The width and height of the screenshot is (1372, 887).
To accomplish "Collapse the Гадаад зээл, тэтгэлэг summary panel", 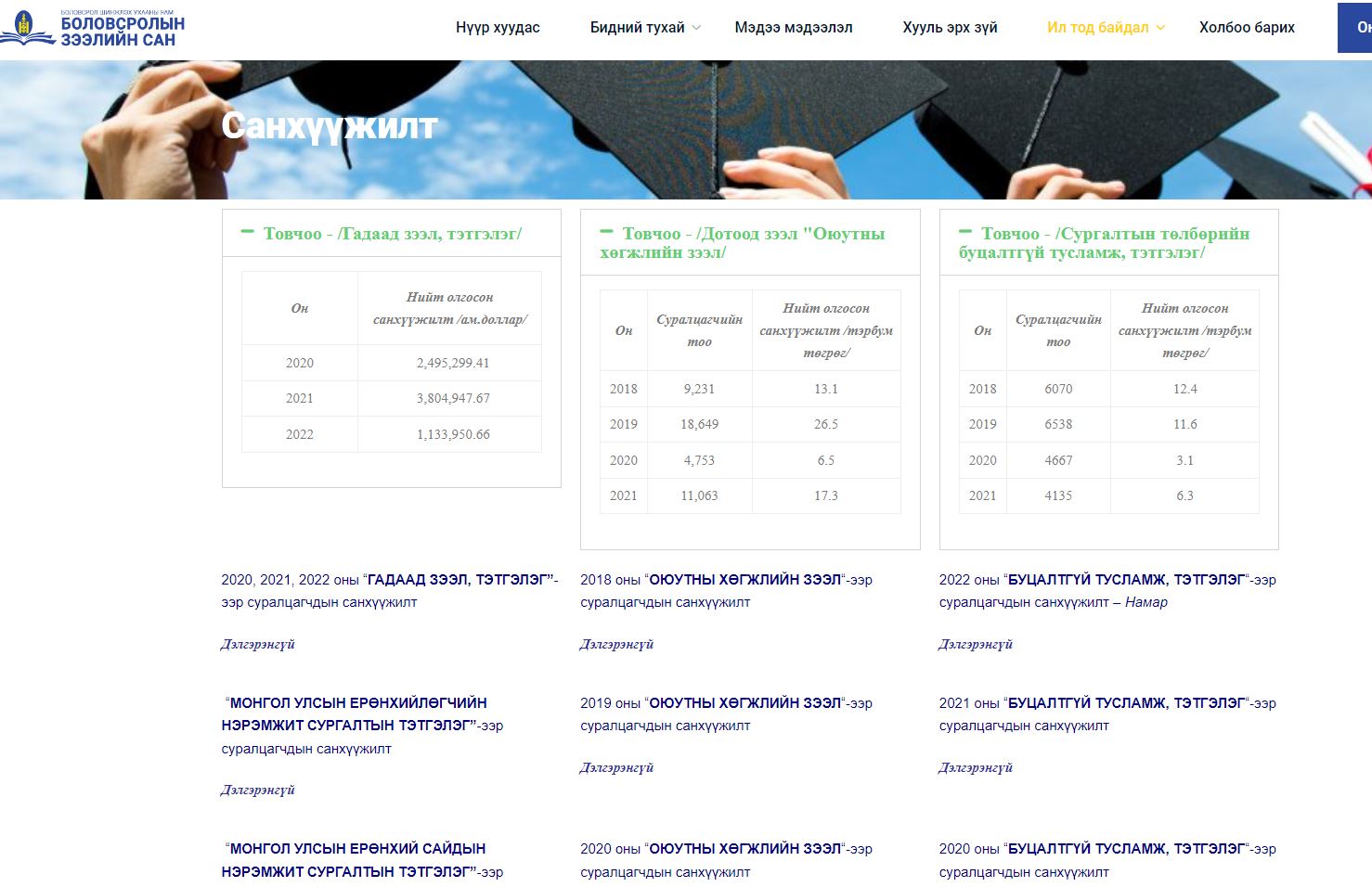I will click(247, 232).
